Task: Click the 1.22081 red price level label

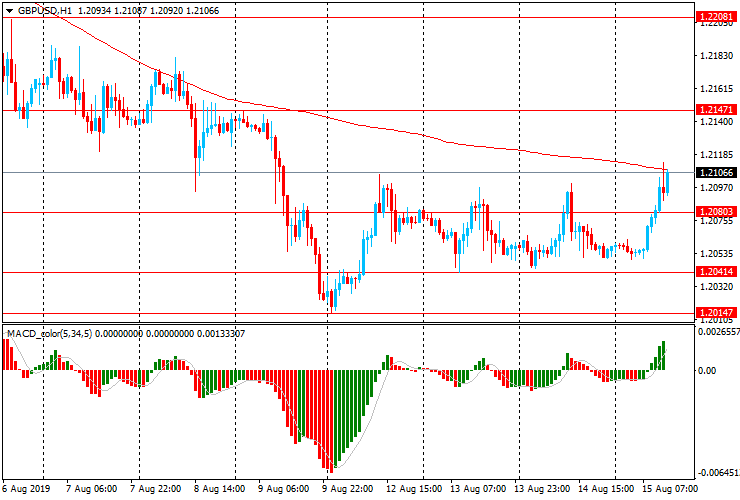Action: (716, 17)
